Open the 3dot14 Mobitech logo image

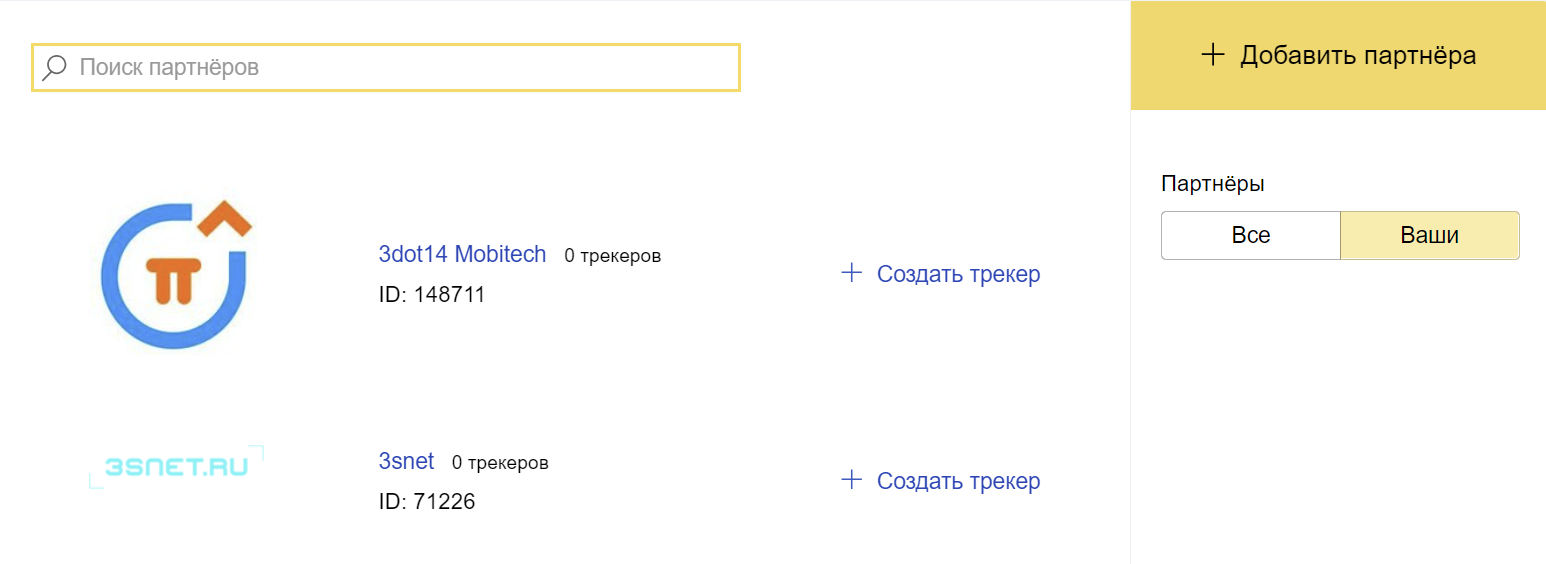(177, 274)
